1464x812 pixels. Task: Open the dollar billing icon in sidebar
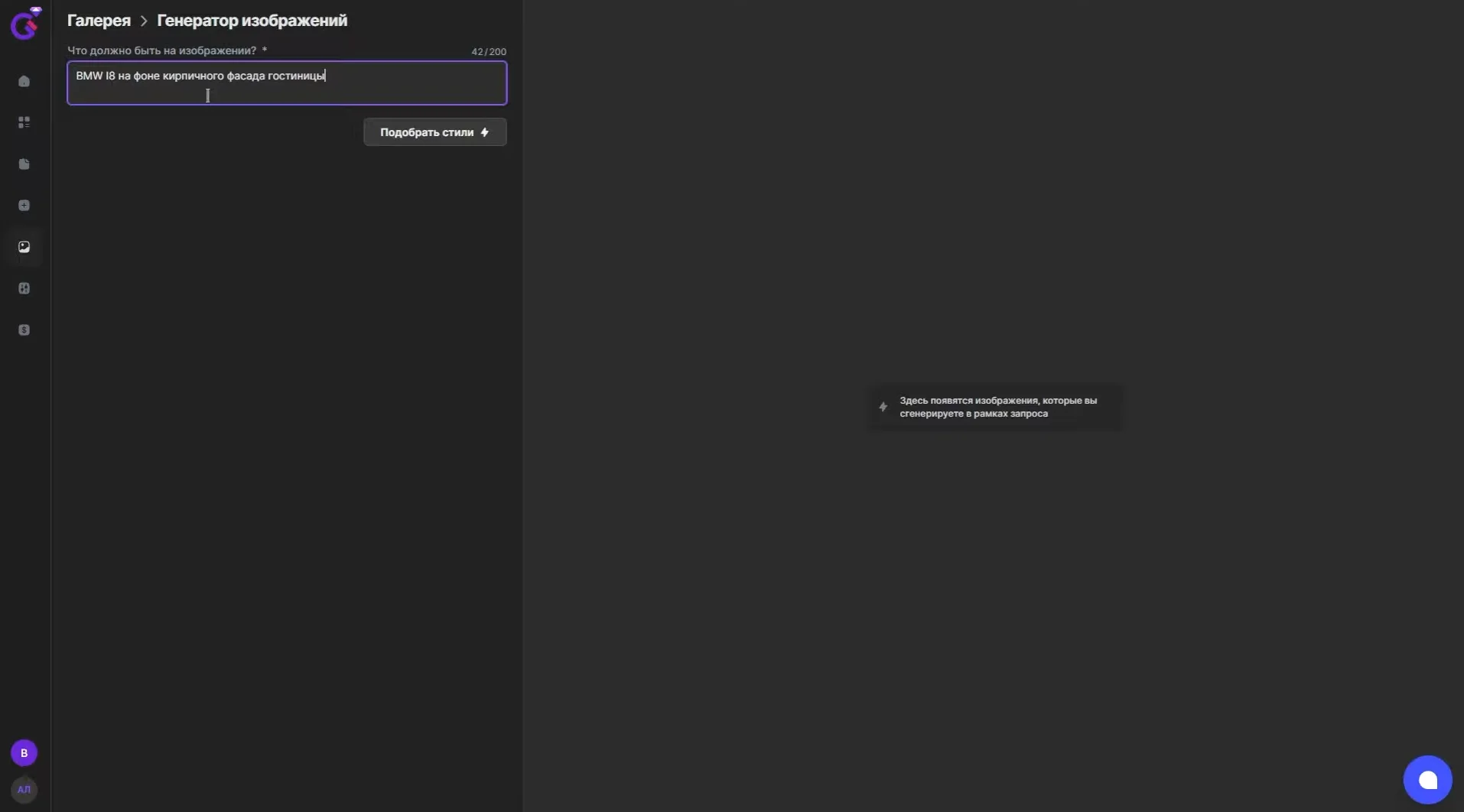click(24, 330)
